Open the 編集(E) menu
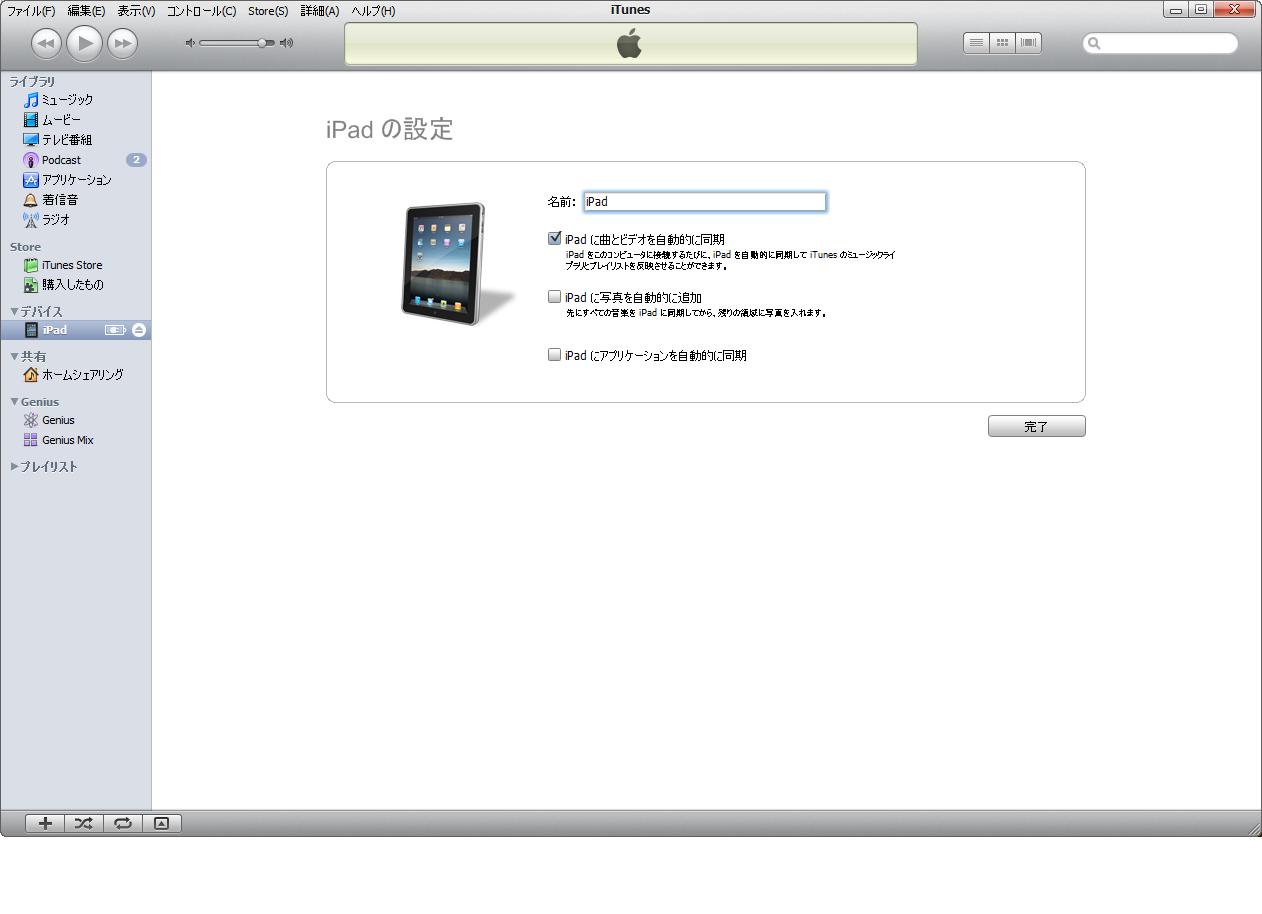Image resolution: width=1262 pixels, height=914 pixels. coord(86,11)
